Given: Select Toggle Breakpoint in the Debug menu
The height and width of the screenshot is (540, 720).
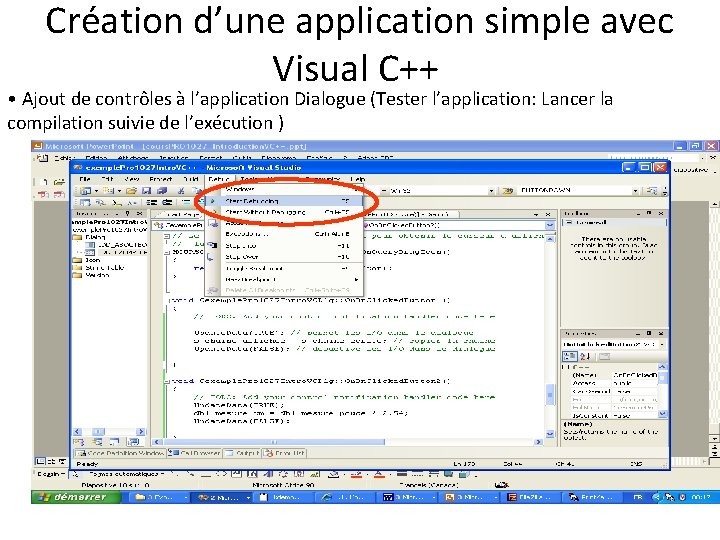Looking at the screenshot, I should coord(284,268).
